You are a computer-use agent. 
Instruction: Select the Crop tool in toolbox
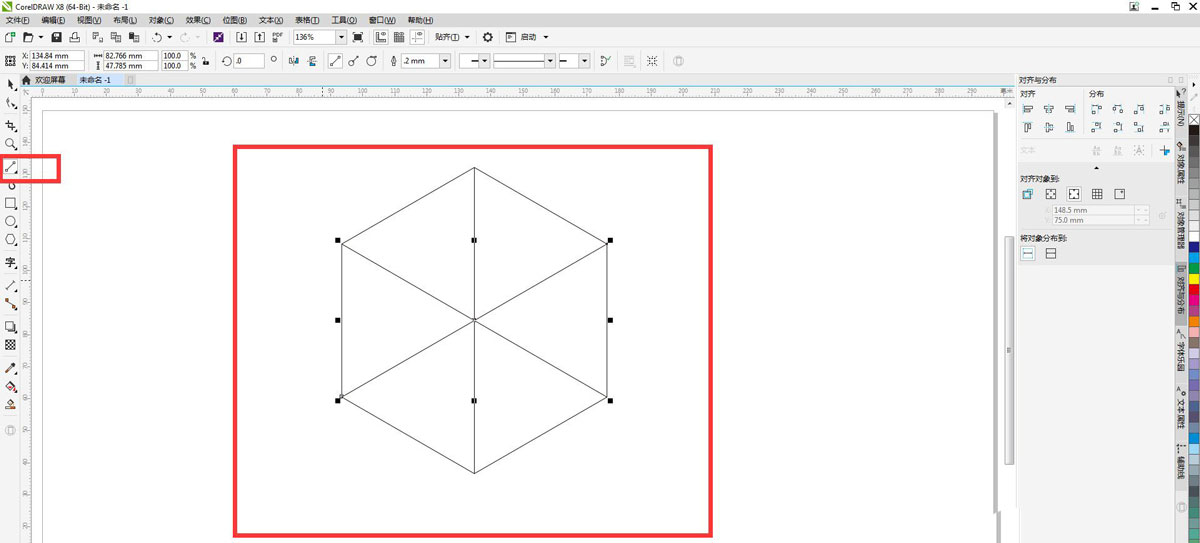pyautogui.click(x=11, y=126)
